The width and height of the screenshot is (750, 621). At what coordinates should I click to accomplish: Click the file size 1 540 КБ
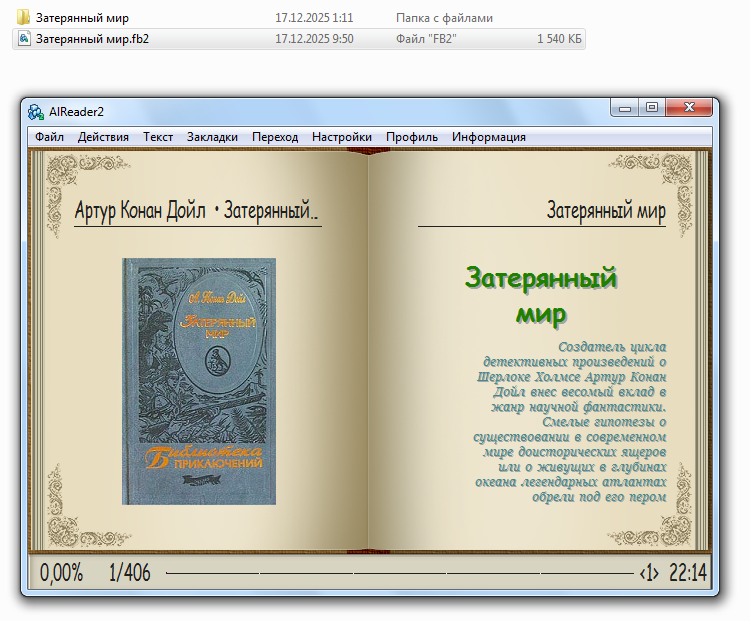[x=559, y=39]
